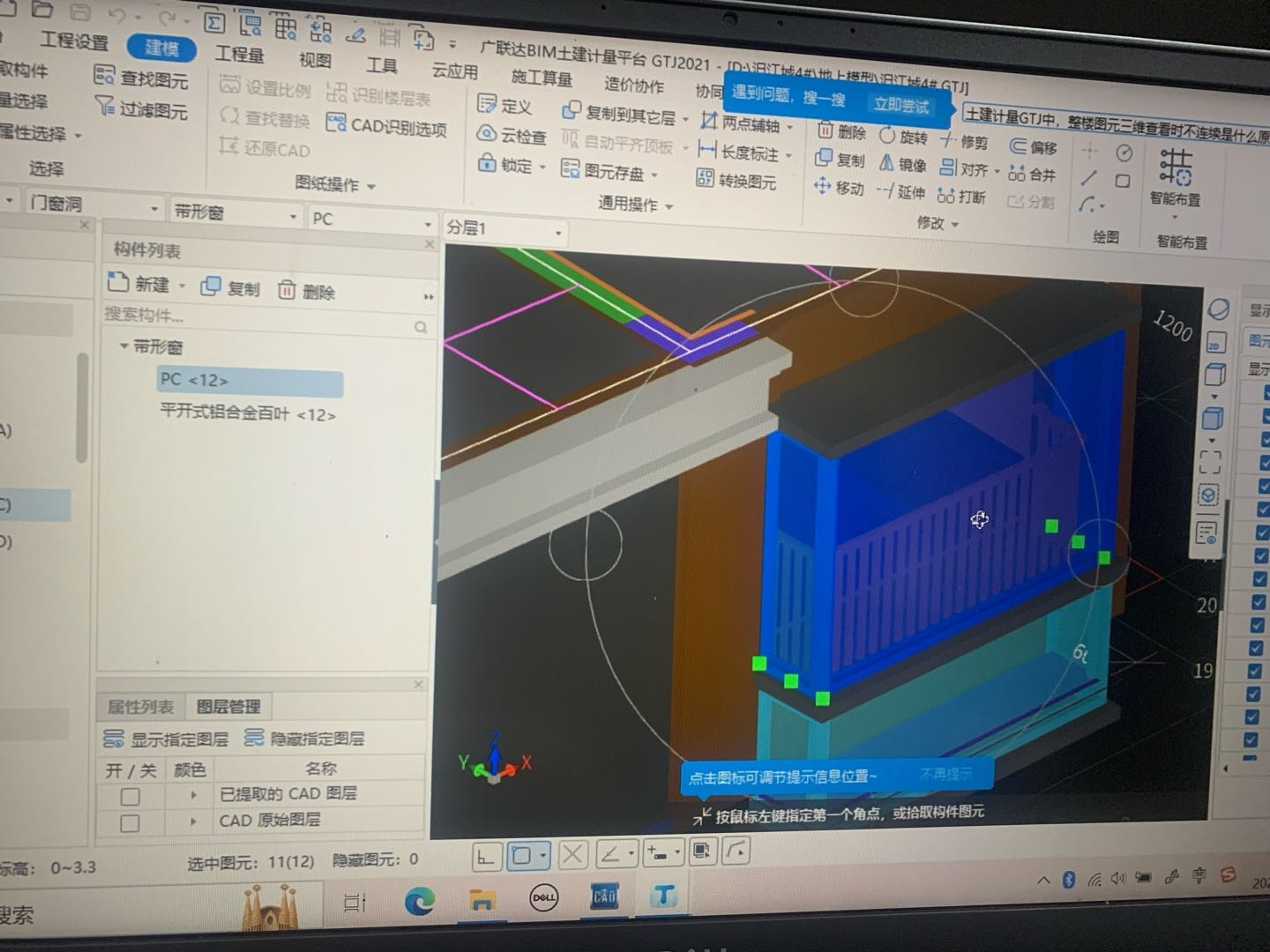Click the dynamic orbit view icon
This screenshot has width=1270, height=952.
(1219, 309)
